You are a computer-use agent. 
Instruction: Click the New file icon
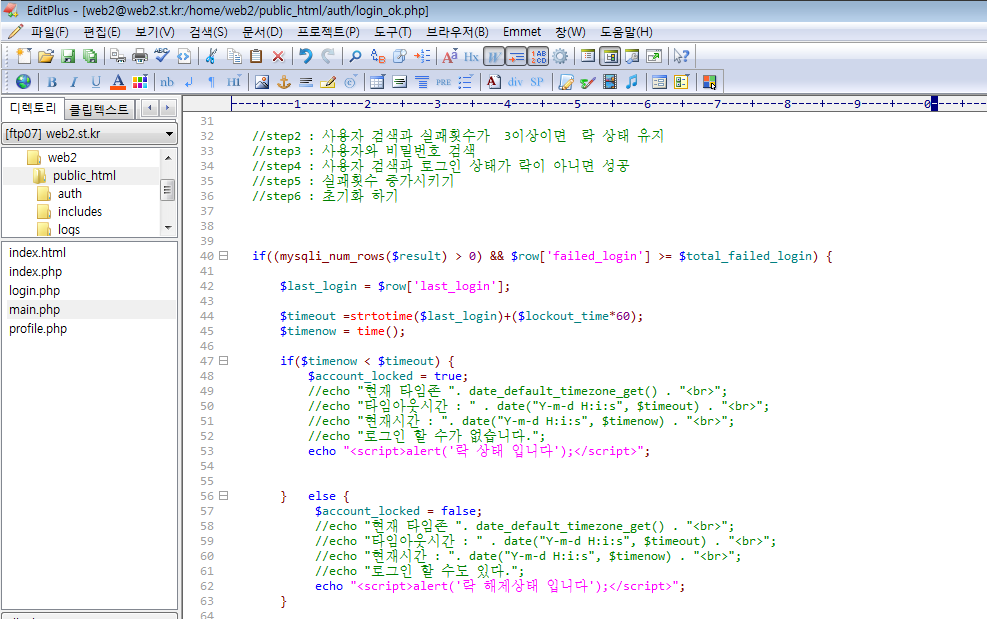[x=24, y=56]
